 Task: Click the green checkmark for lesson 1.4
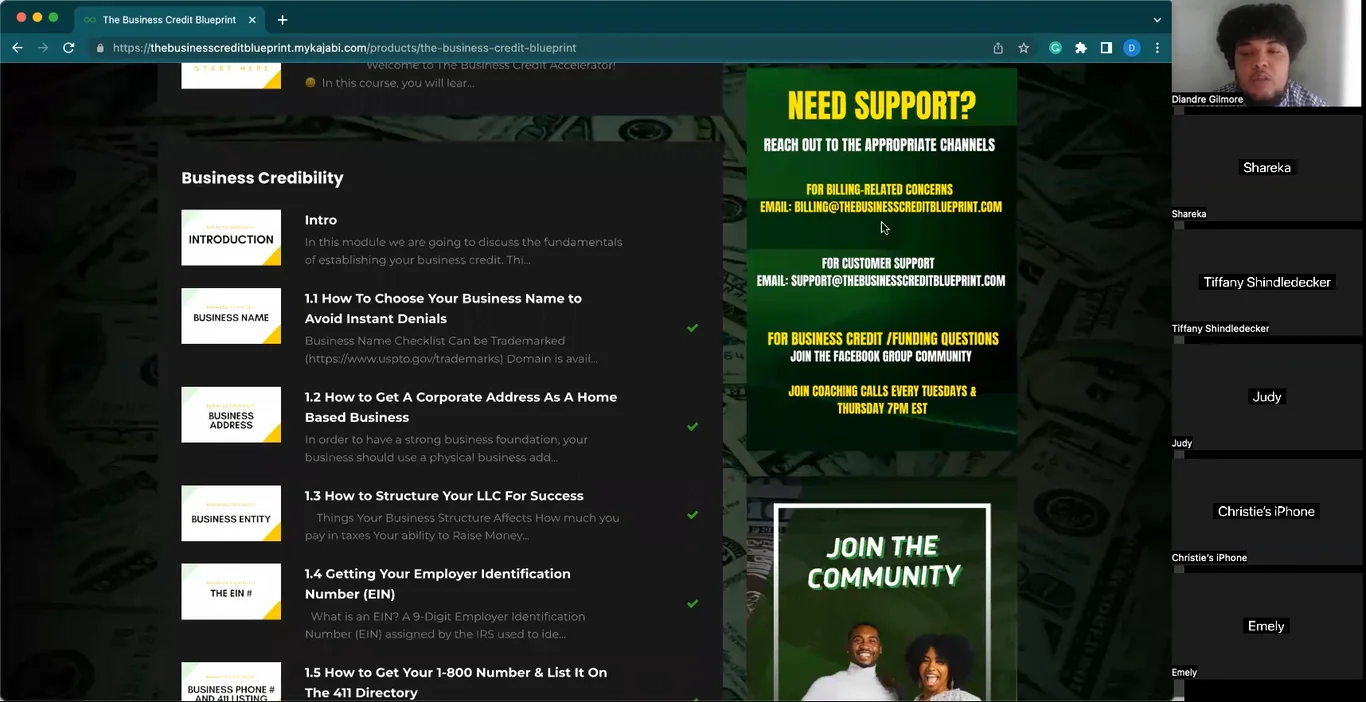pos(692,604)
